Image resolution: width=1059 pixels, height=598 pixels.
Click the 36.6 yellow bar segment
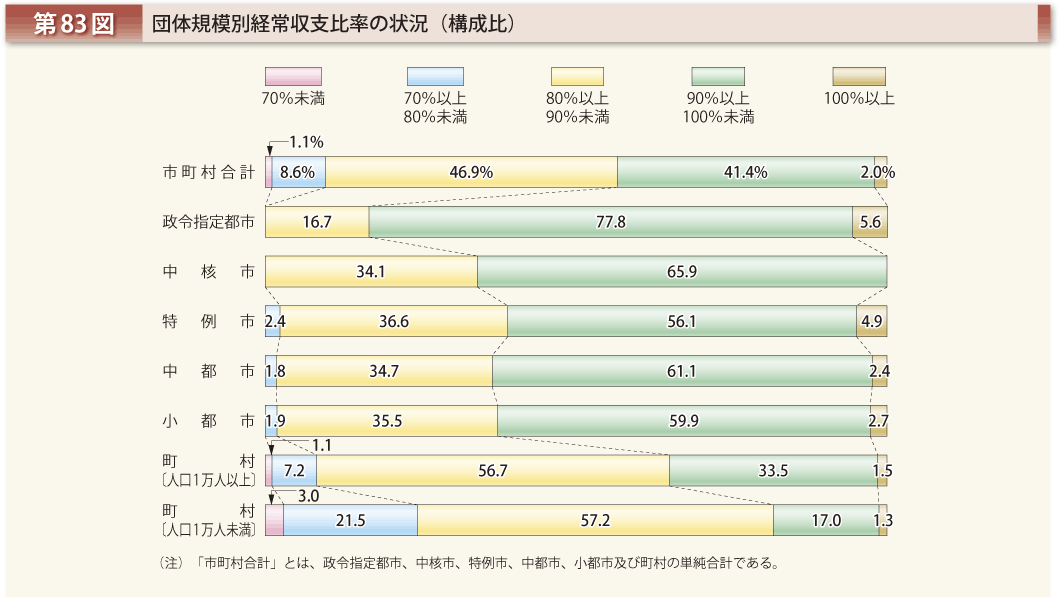tap(394, 321)
